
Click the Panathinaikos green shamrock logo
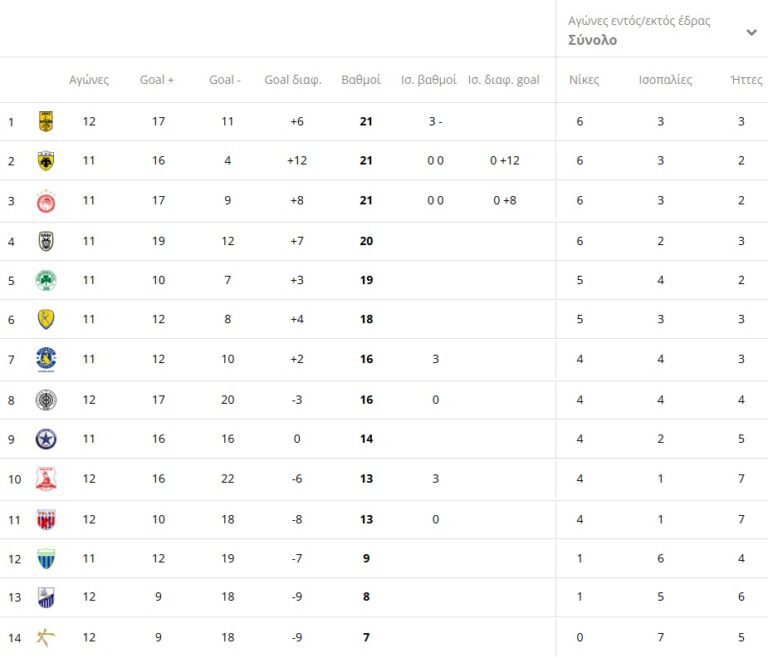tap(45, 280)
